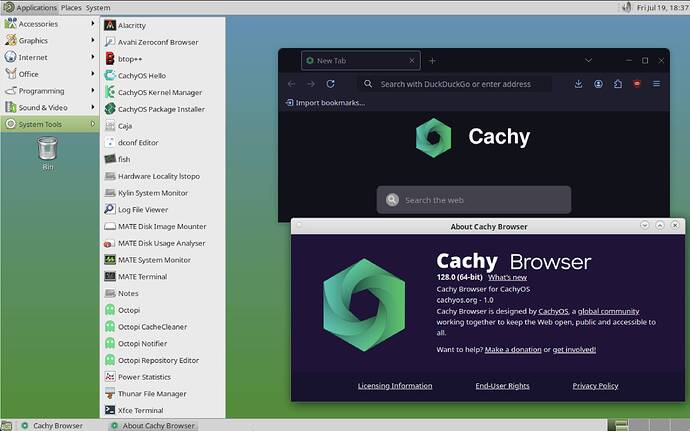Expand the Sound & Video submenu
690x431 pixels.
[50, 107]
